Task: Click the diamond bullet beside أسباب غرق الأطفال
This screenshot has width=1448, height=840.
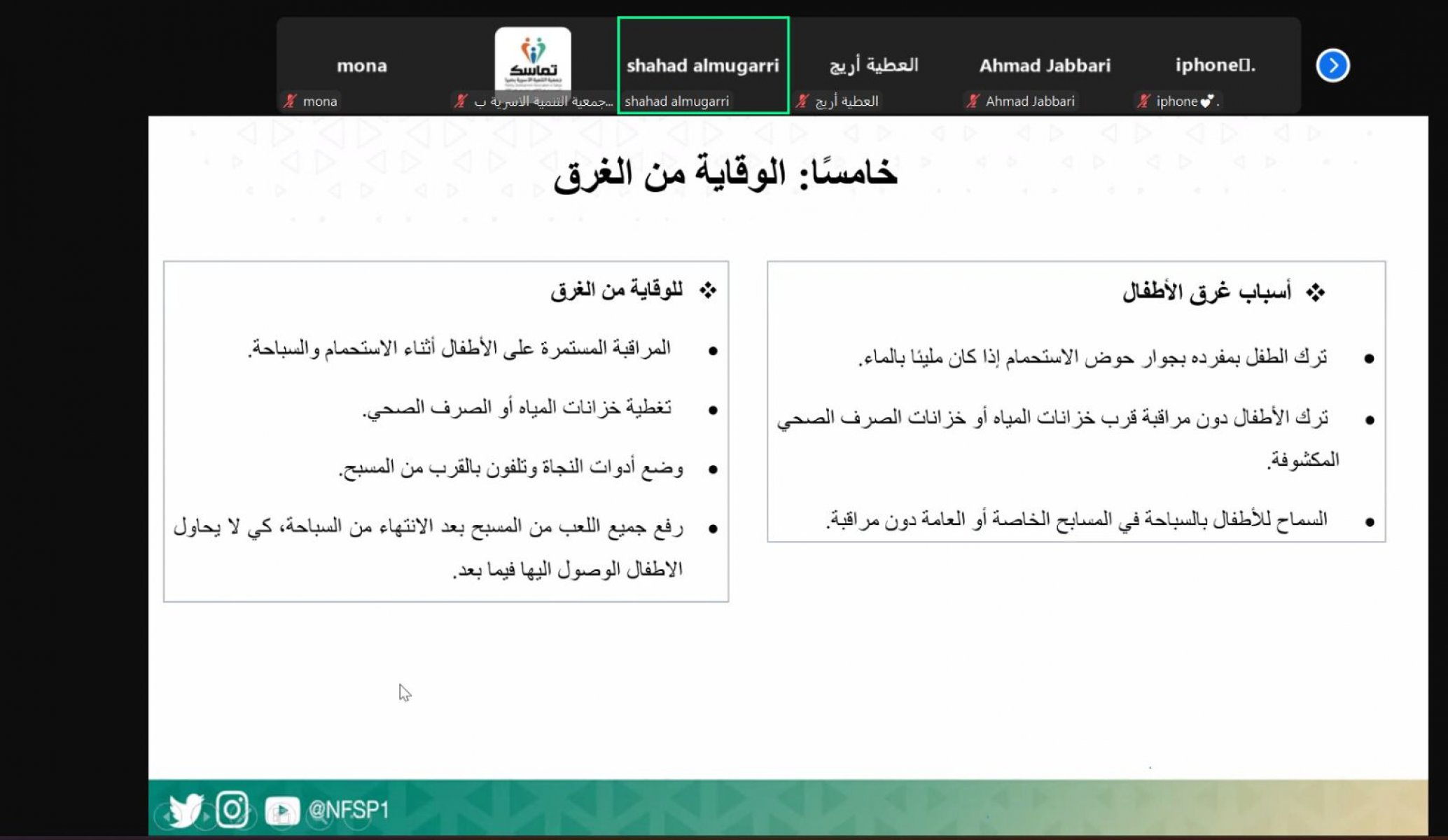Action: click(x=1315, y=293)
